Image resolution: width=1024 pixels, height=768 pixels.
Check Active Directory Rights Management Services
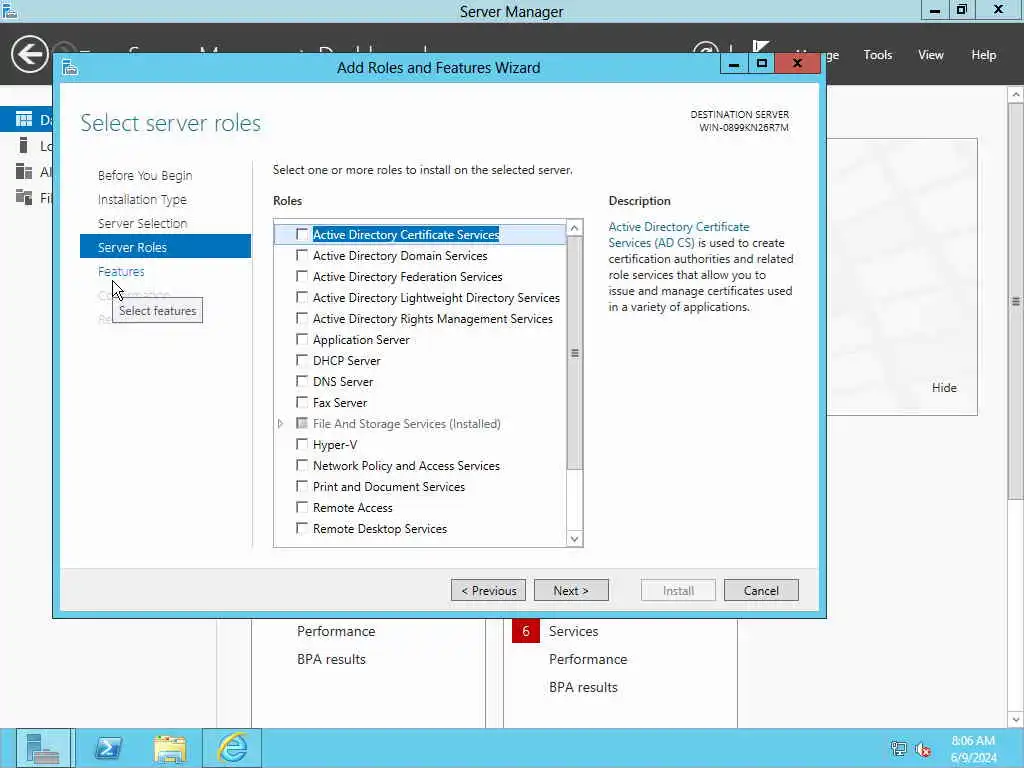click(302, 318)
